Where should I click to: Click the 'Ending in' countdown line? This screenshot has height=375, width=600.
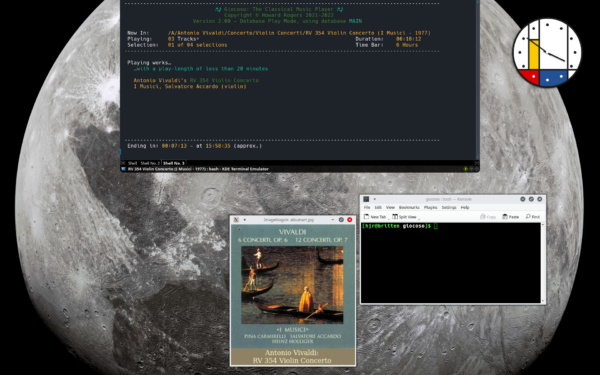194,146
